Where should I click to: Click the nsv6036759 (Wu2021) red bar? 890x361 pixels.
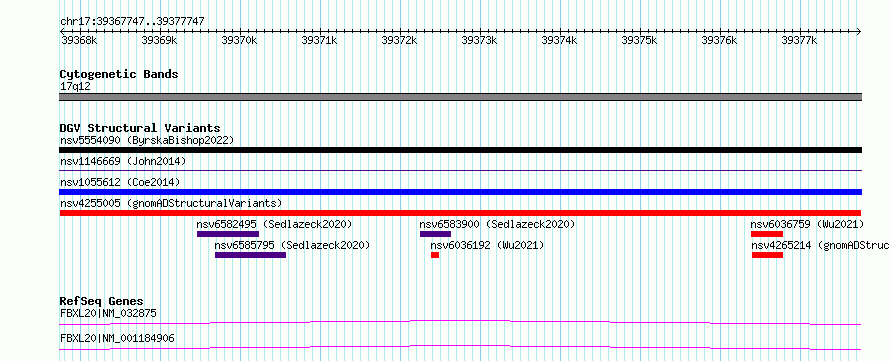(x=767, y=234)
